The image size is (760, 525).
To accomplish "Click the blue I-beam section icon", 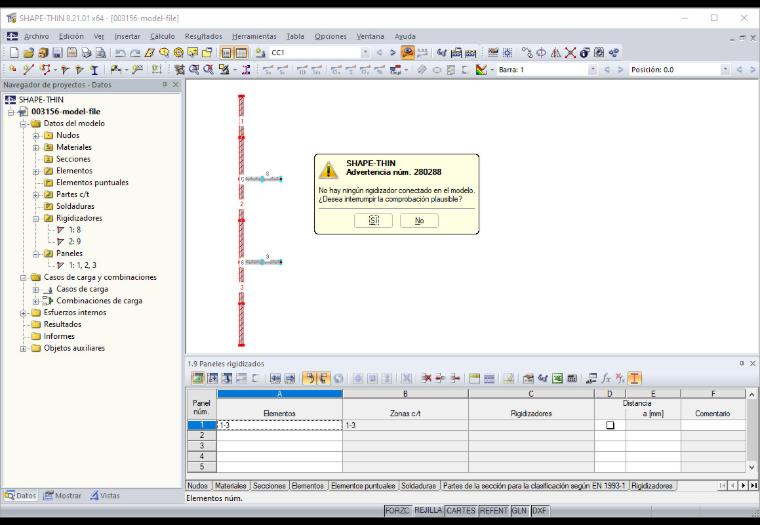I will click(95, 70).
